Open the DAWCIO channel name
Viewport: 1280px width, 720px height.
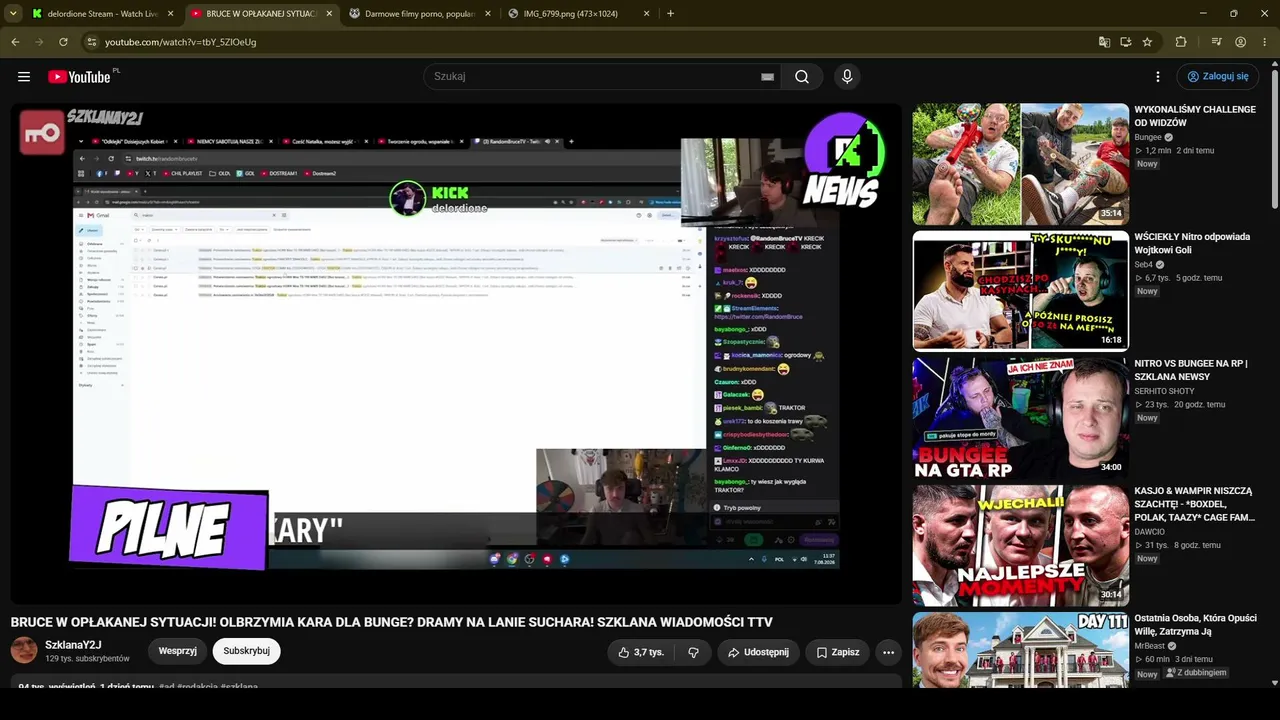(1150, 532)
